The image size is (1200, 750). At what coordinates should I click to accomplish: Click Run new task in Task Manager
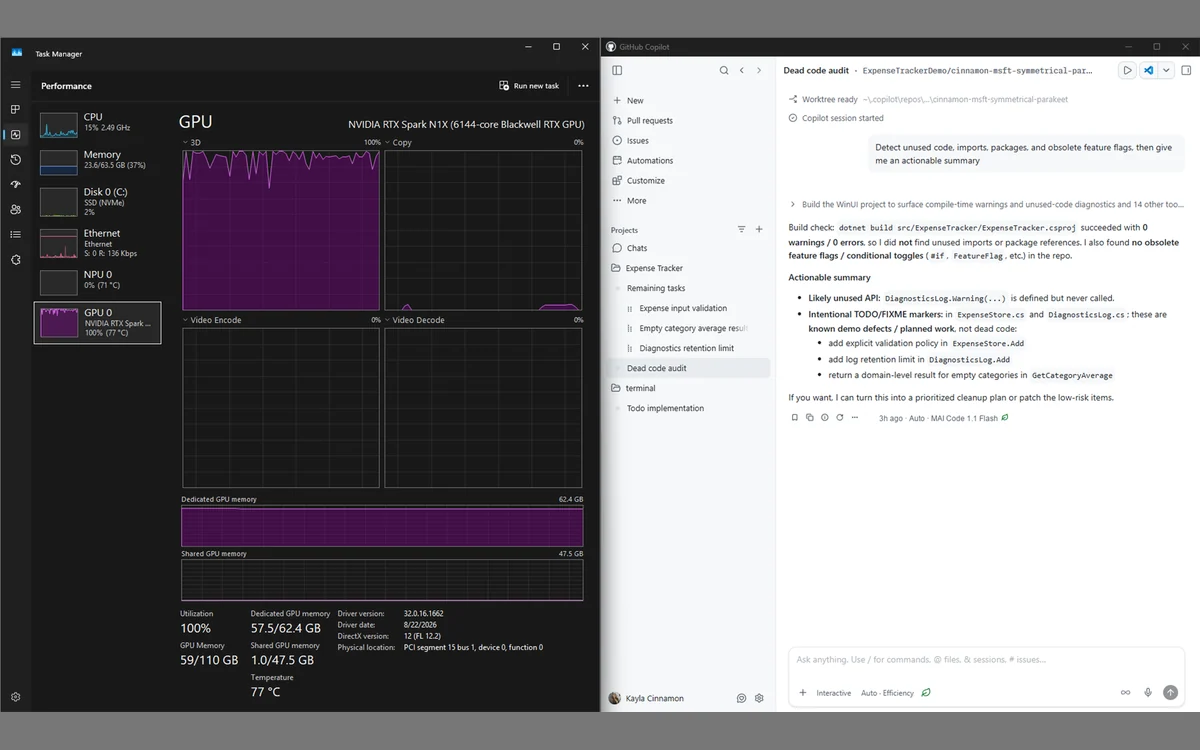pyautogui.click(x=530, y=86)
